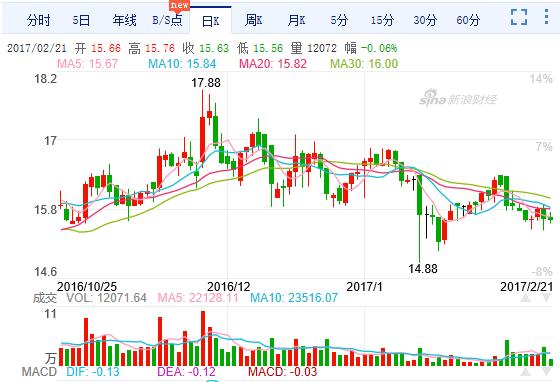Show the 15分 fifteen-minute chart
This screenshot has width=560, height=382.
[382, 20]
